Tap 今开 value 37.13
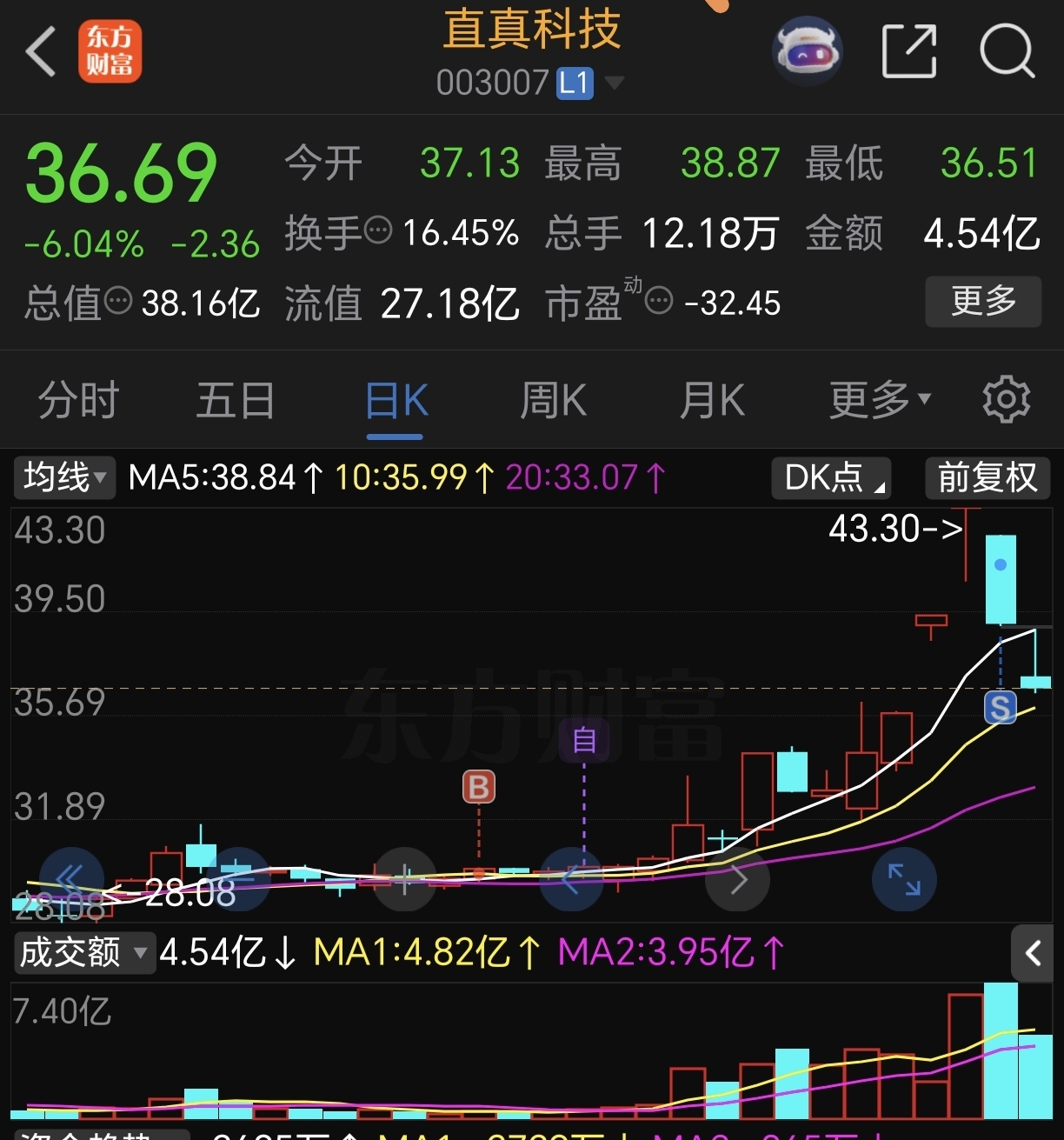The image size is (1064, 1140). click(469, 163)
